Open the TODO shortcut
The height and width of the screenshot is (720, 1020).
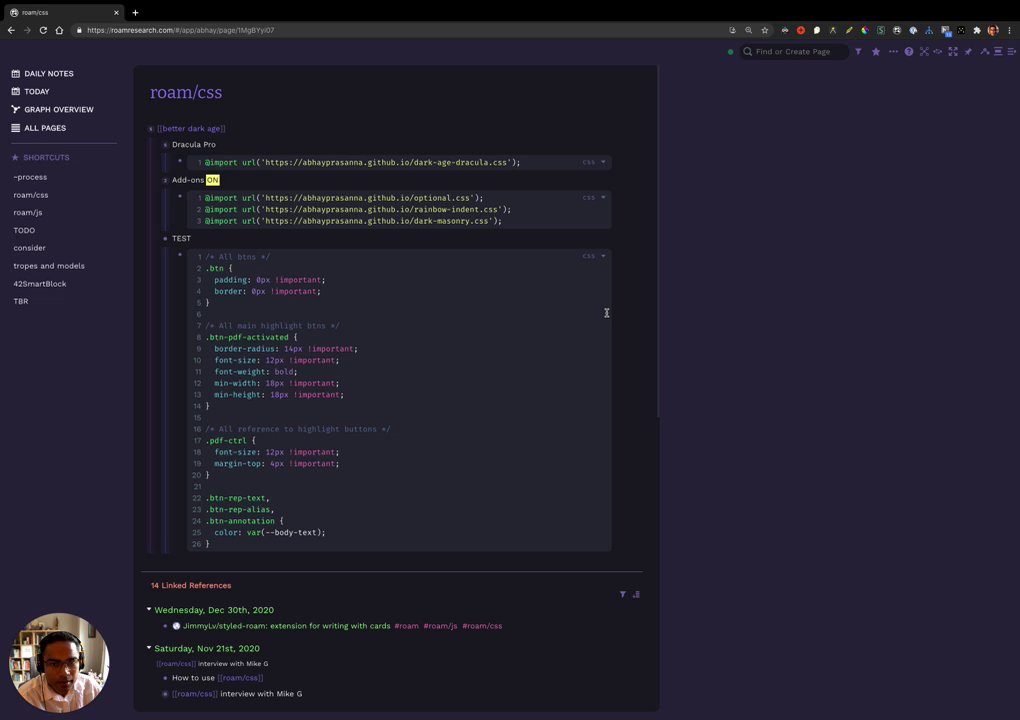pos(24,230)
